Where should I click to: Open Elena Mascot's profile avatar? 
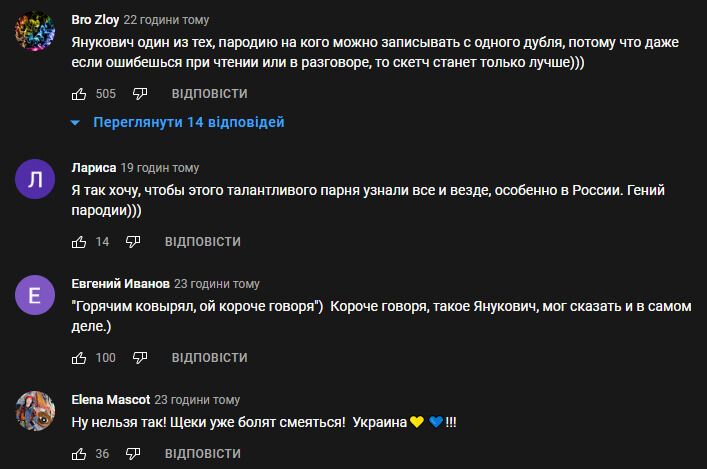pos(35,410)
